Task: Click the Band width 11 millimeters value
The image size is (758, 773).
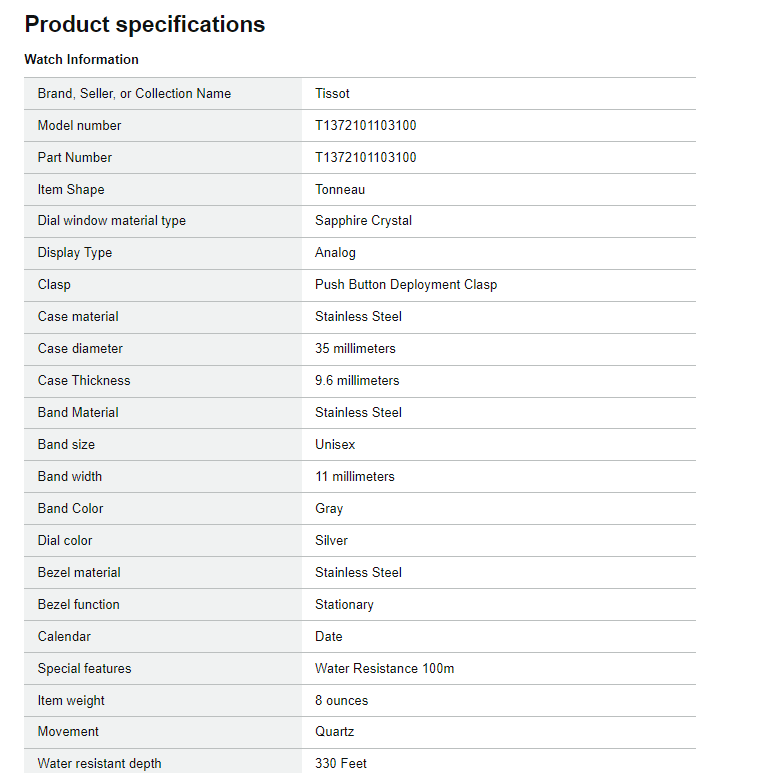Action: 354,477
